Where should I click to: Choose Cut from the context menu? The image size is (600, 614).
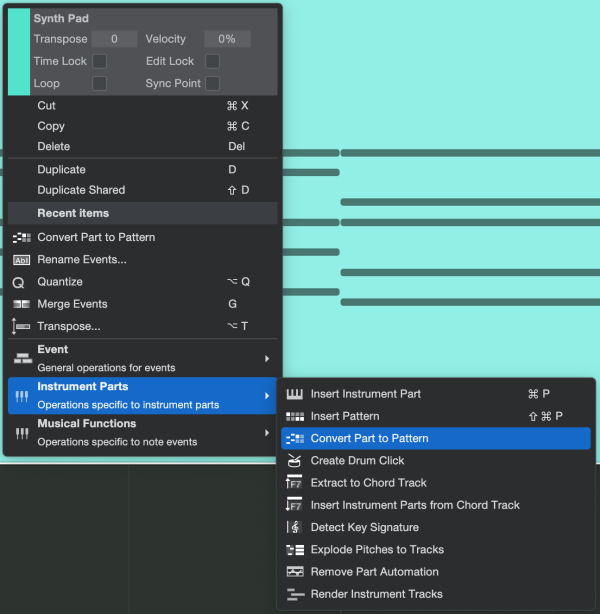[143, 106]
